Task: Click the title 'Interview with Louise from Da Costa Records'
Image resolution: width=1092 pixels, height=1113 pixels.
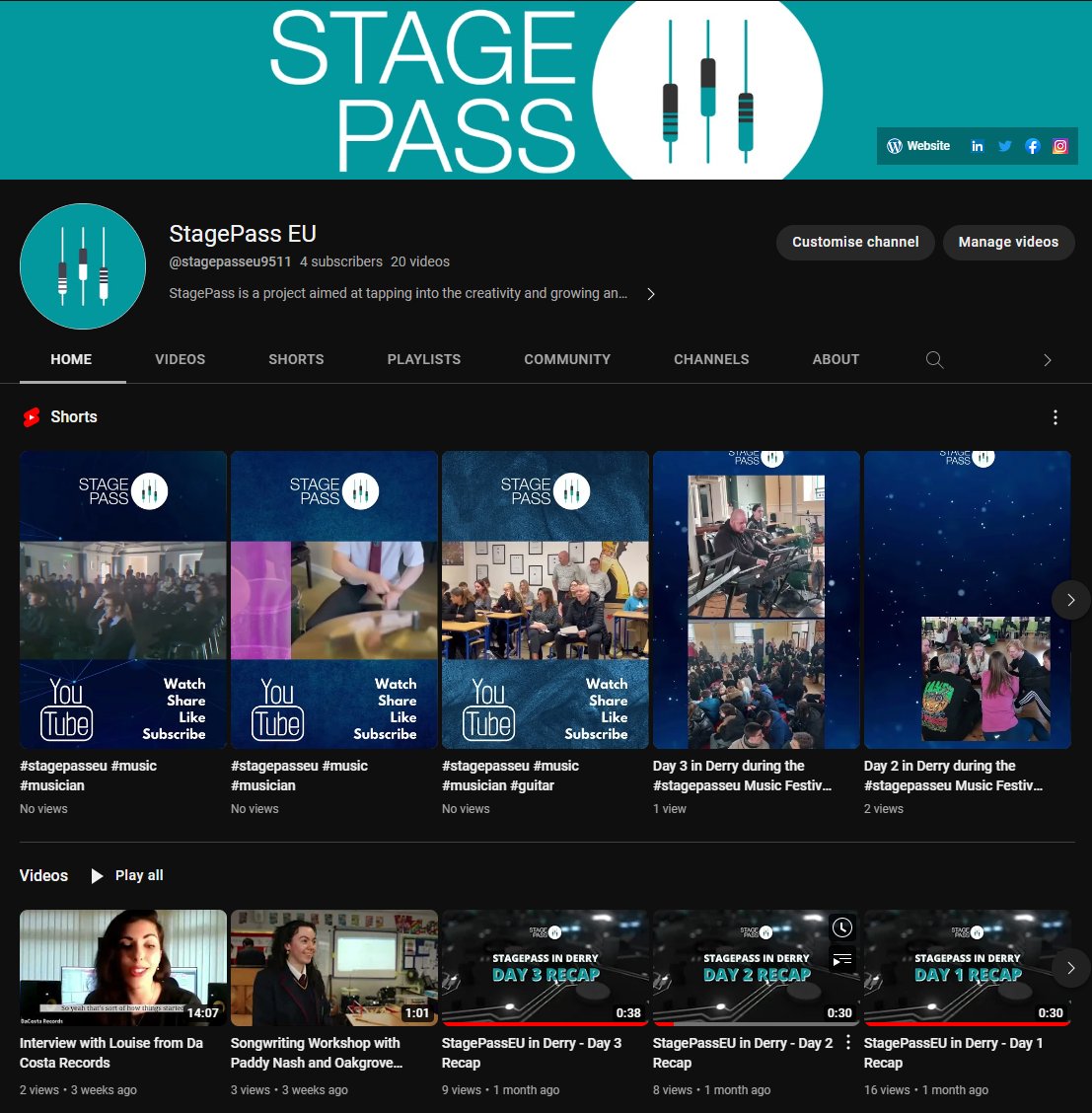Action: click(x=111, y=1053)
